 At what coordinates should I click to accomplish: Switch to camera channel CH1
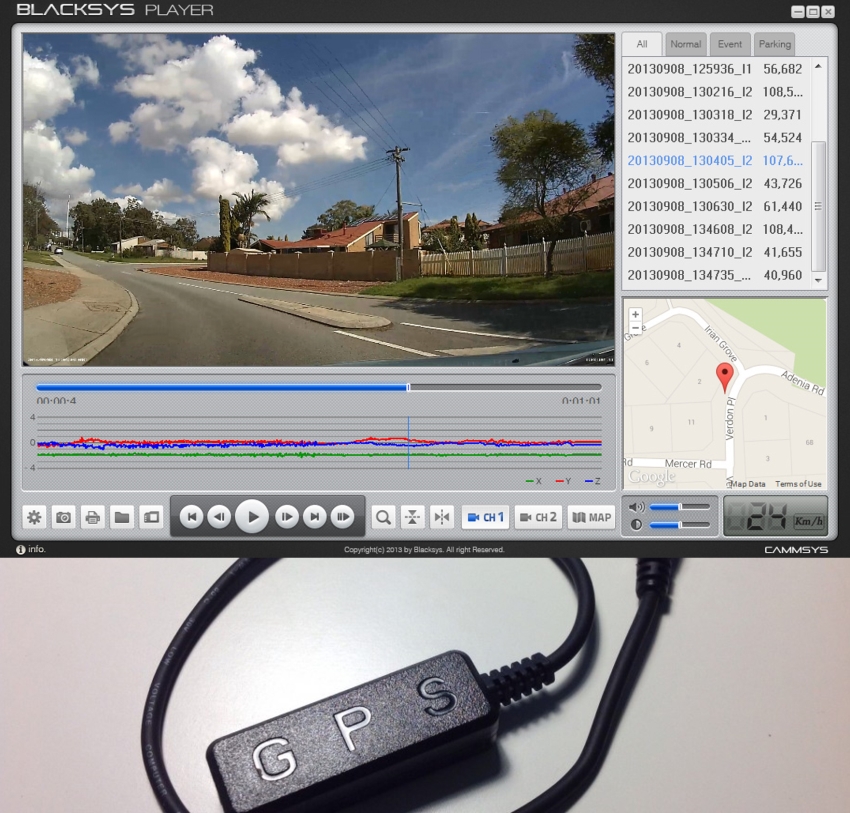[485, 517]
